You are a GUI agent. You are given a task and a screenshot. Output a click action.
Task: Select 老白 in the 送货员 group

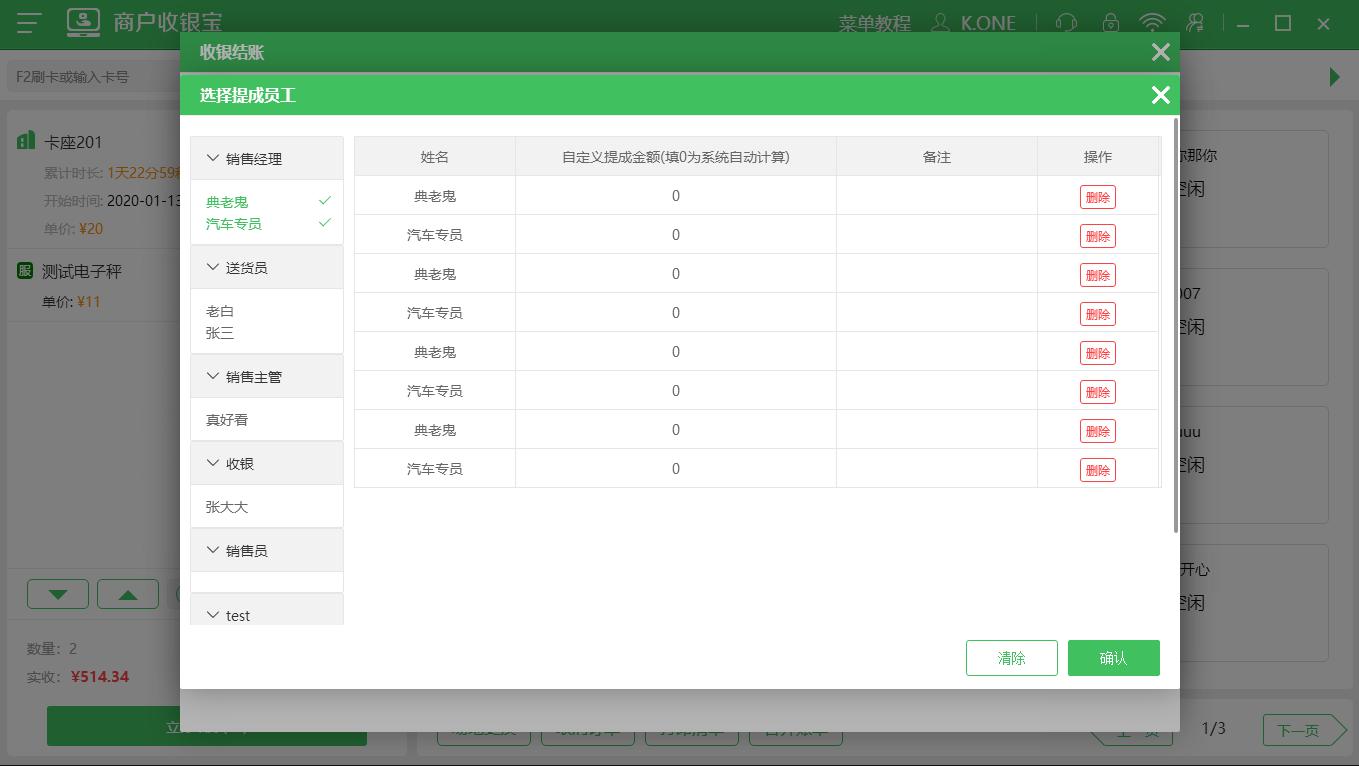click(219, 309)
